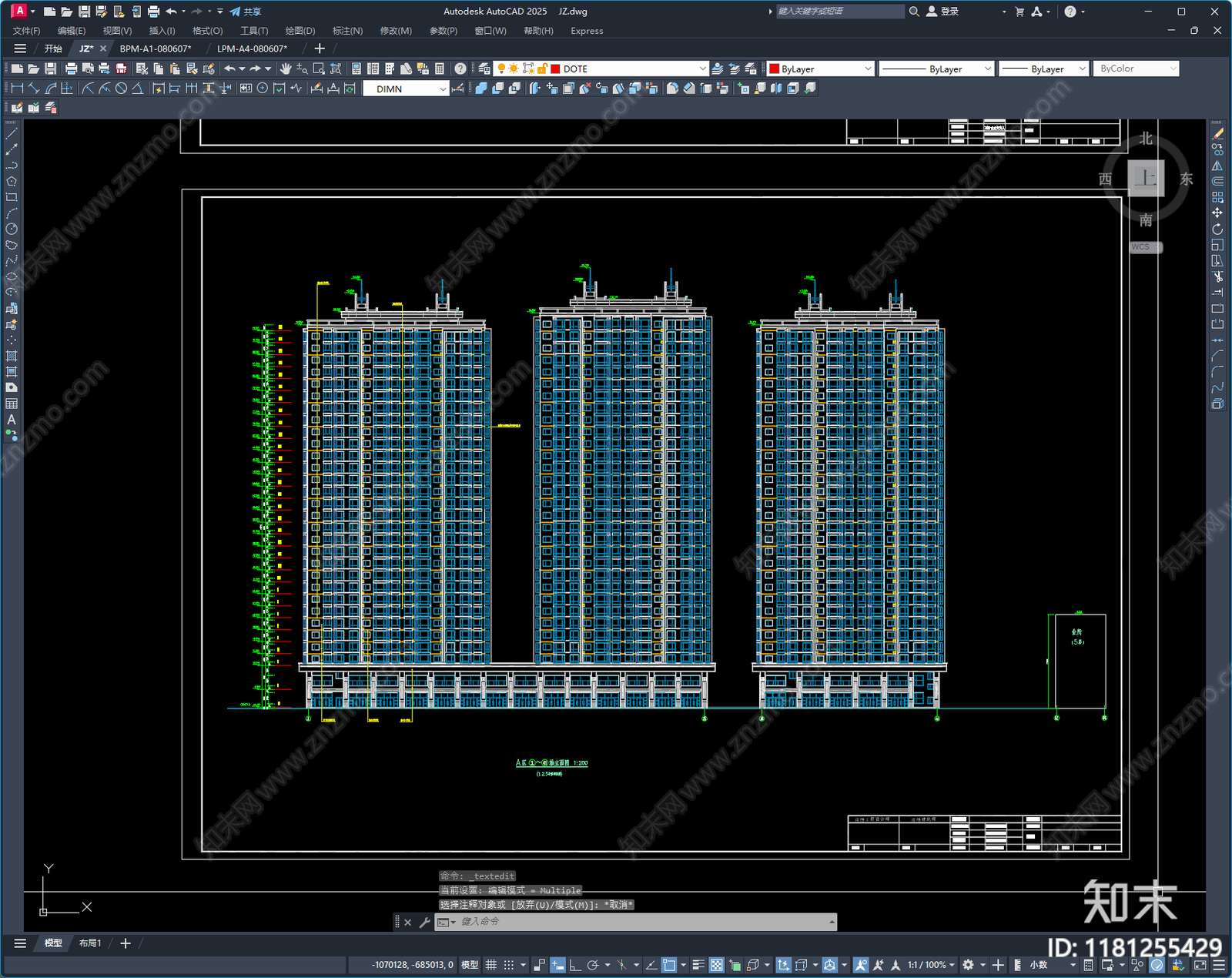This screenshot has width=1232, height=978.
Task: Toggle transparency display in status bar
Action: click(x=716, y=965)
